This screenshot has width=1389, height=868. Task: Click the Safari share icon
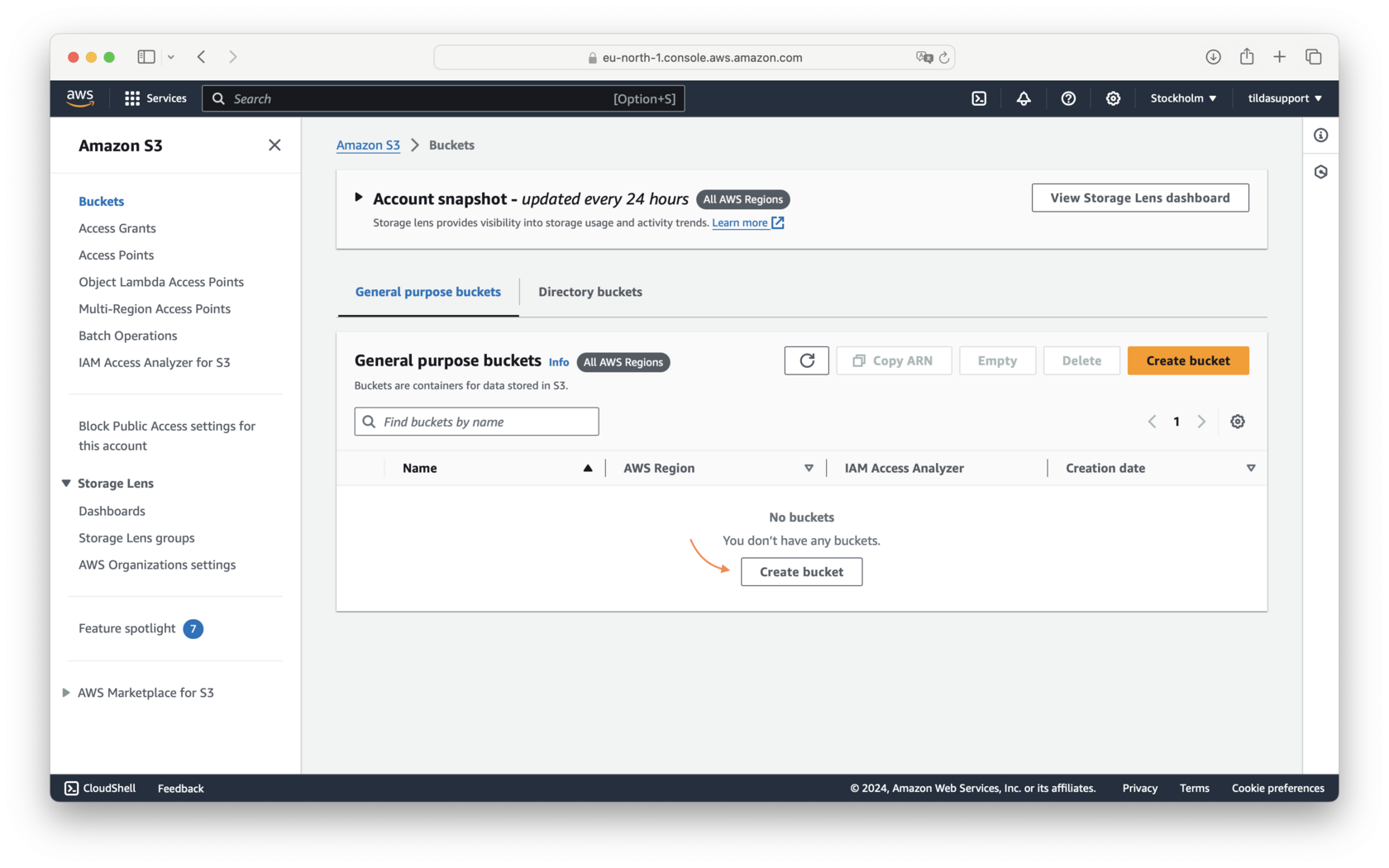1247,56
